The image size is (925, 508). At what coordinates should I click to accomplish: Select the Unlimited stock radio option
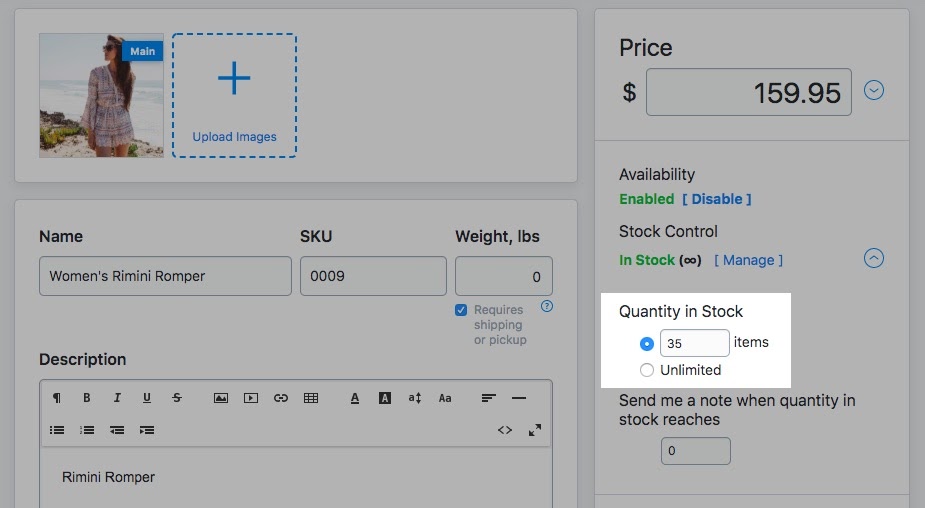[647, 370]
